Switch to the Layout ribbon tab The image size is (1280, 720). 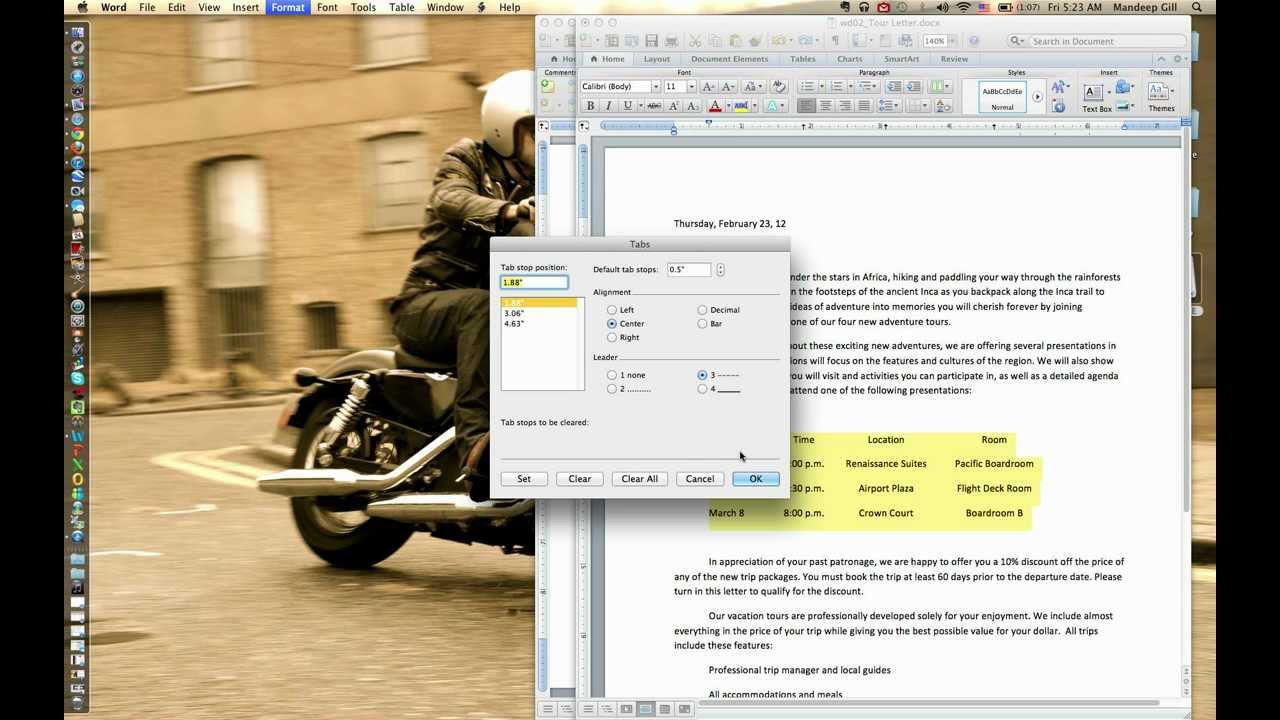[657, 59]
